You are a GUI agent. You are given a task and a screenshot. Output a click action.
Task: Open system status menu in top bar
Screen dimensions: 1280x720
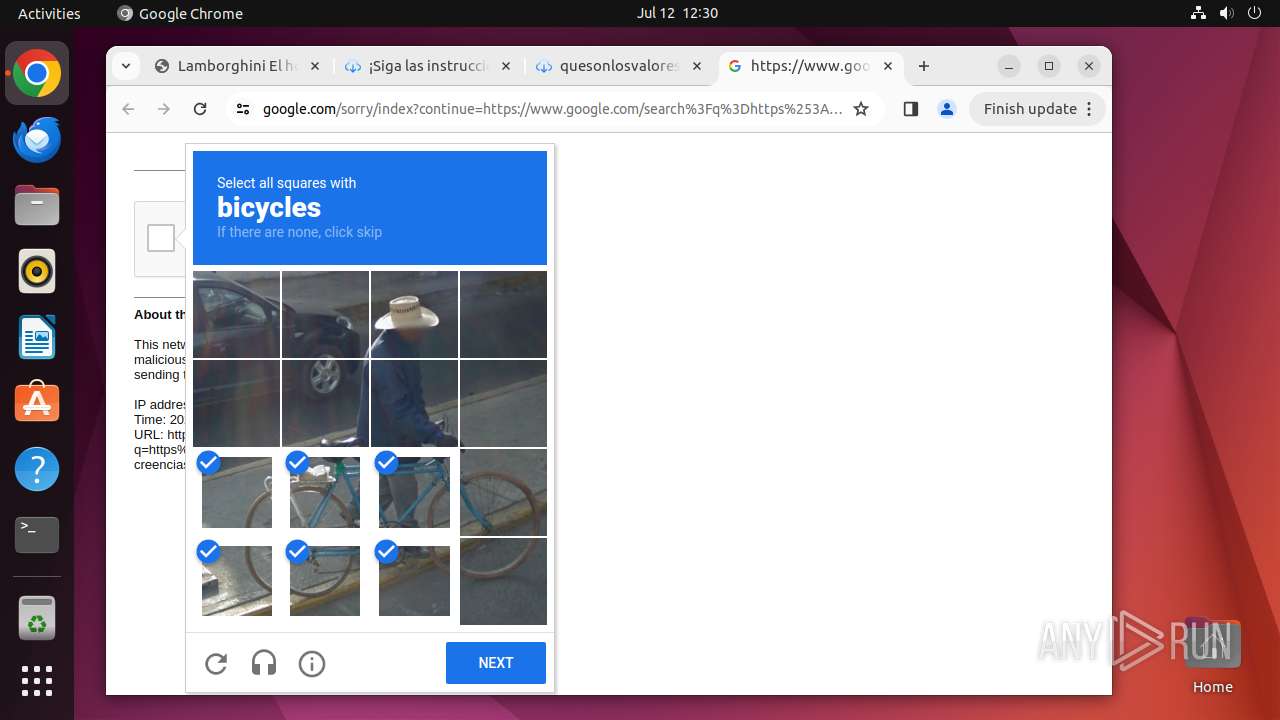pos(1227,13)
